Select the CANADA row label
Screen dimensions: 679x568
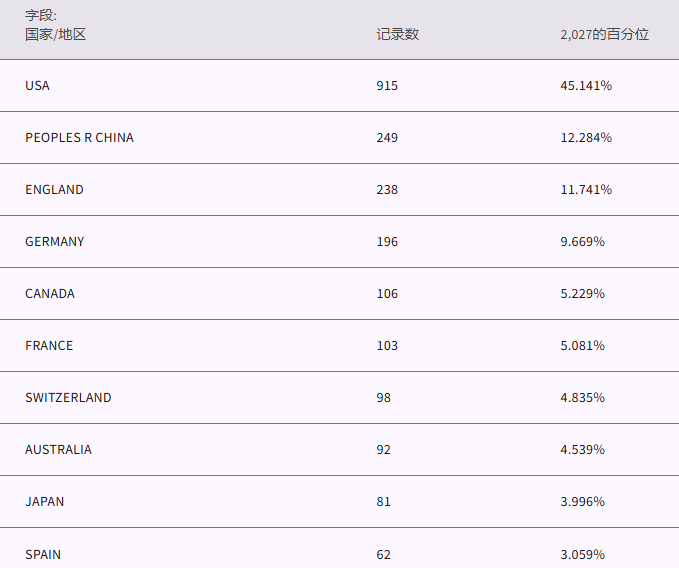[50, 294]
